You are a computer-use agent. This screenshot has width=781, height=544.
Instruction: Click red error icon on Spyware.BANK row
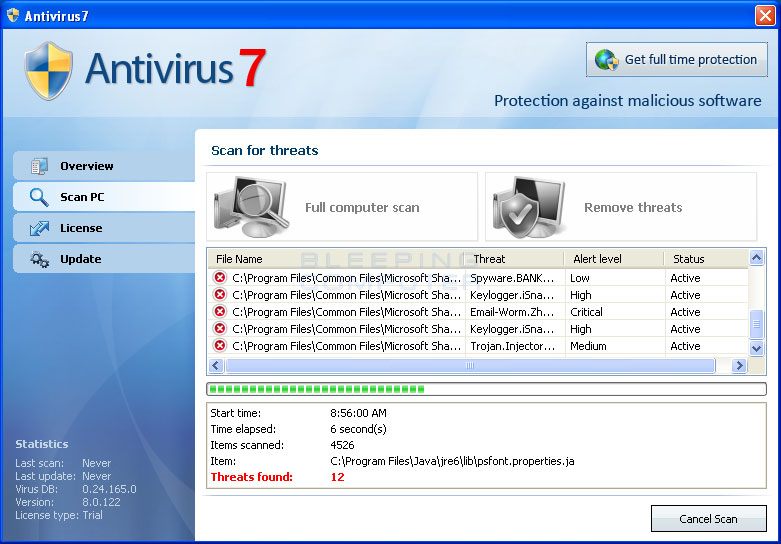point(219,277)
